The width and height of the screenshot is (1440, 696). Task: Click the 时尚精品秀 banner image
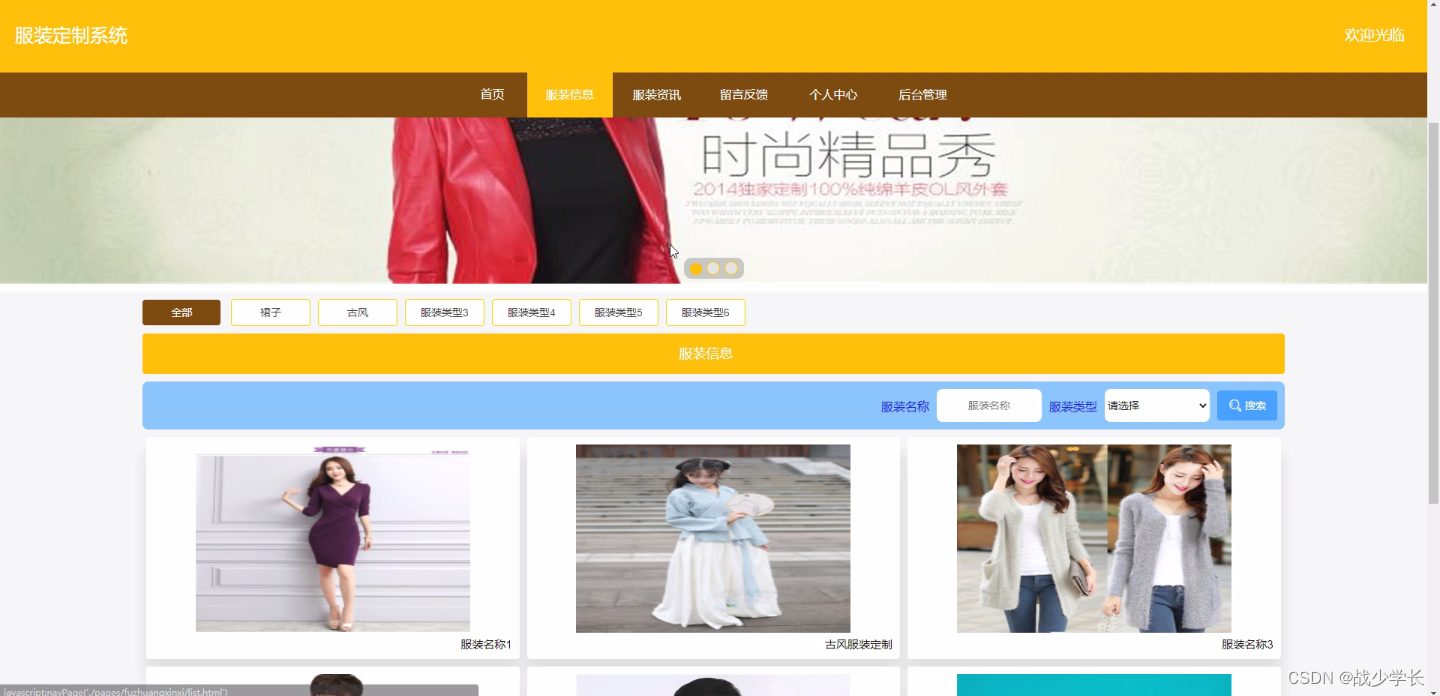coord(713,200)
